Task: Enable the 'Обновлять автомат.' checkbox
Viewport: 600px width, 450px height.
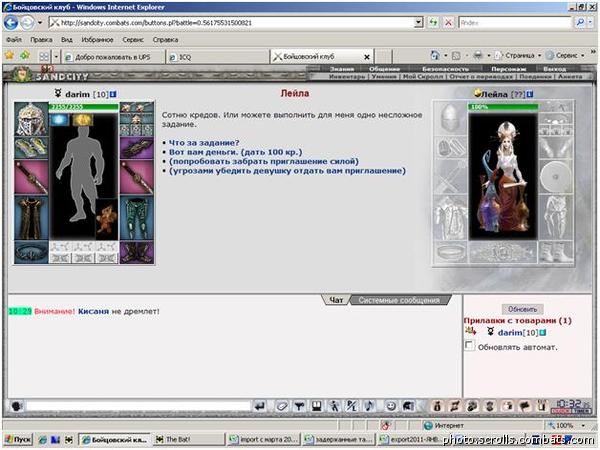Action: [469, 346]
